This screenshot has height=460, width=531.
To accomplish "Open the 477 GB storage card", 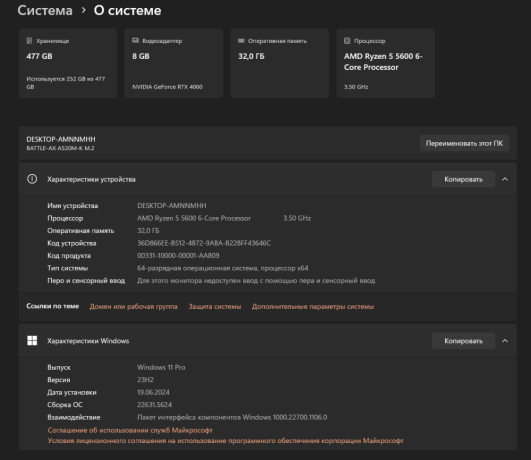I will (x=68, y=63).
